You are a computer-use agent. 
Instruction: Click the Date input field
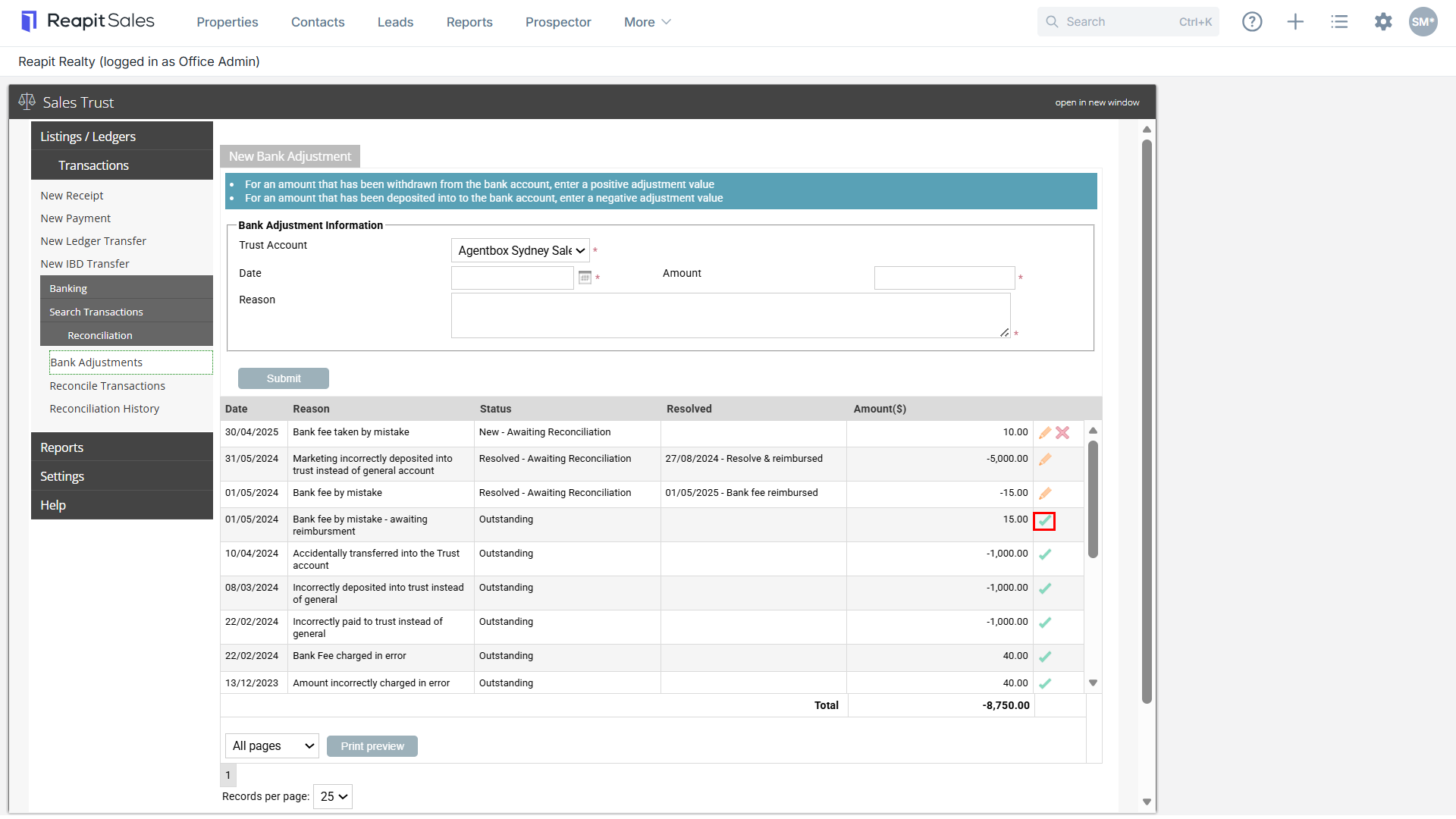click(513, 278)
